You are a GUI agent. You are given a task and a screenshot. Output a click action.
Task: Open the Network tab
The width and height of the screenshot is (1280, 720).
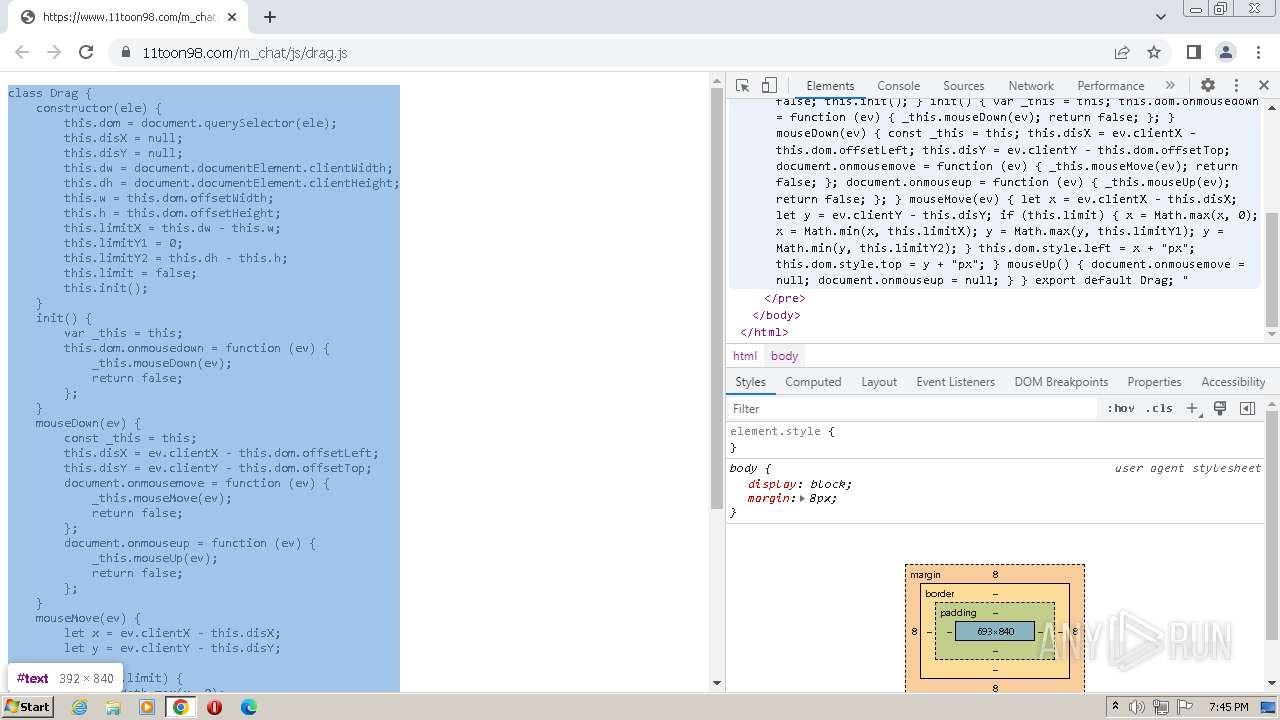coord(1031,86)
